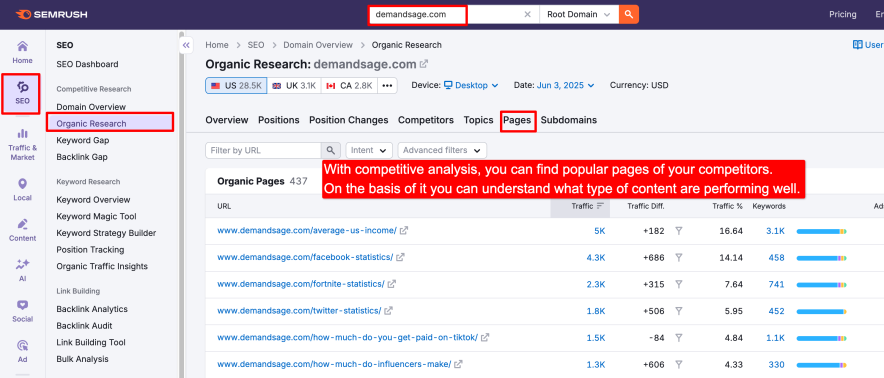Open external icon for average-us-income row
884x378 pixels.
404,231
